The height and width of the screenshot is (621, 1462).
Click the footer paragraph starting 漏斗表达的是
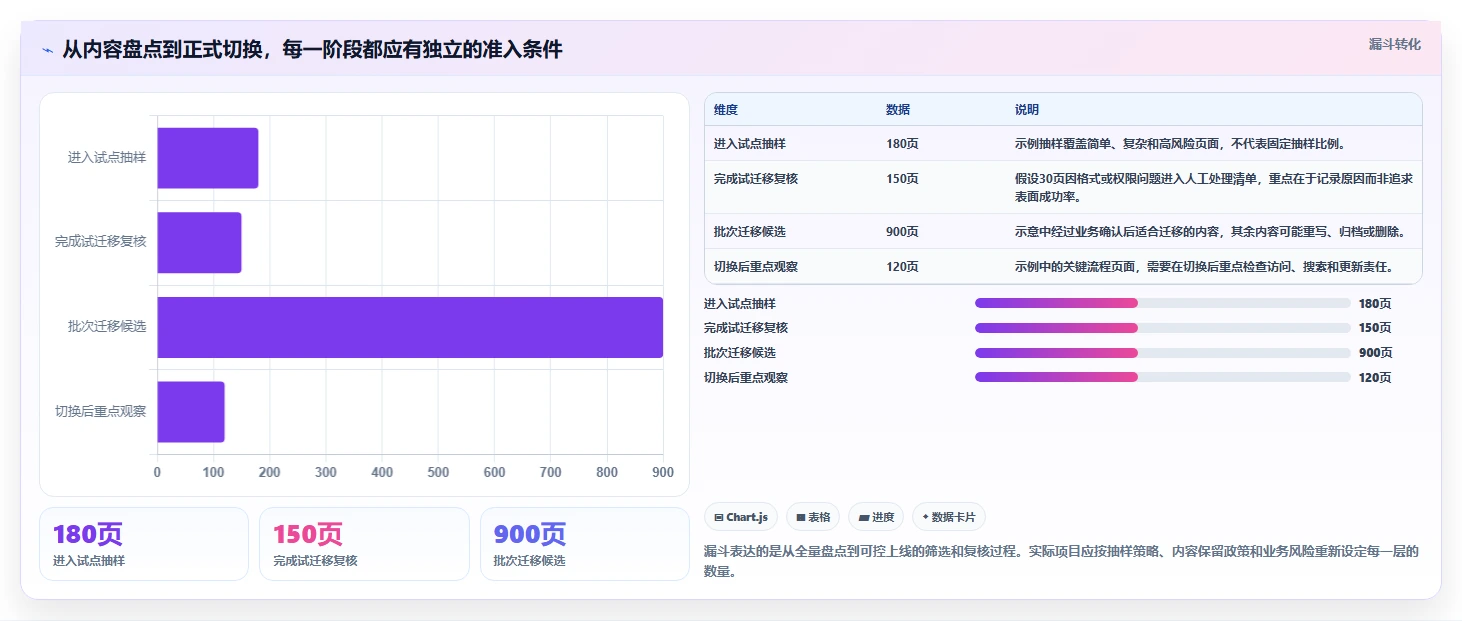1061,561
